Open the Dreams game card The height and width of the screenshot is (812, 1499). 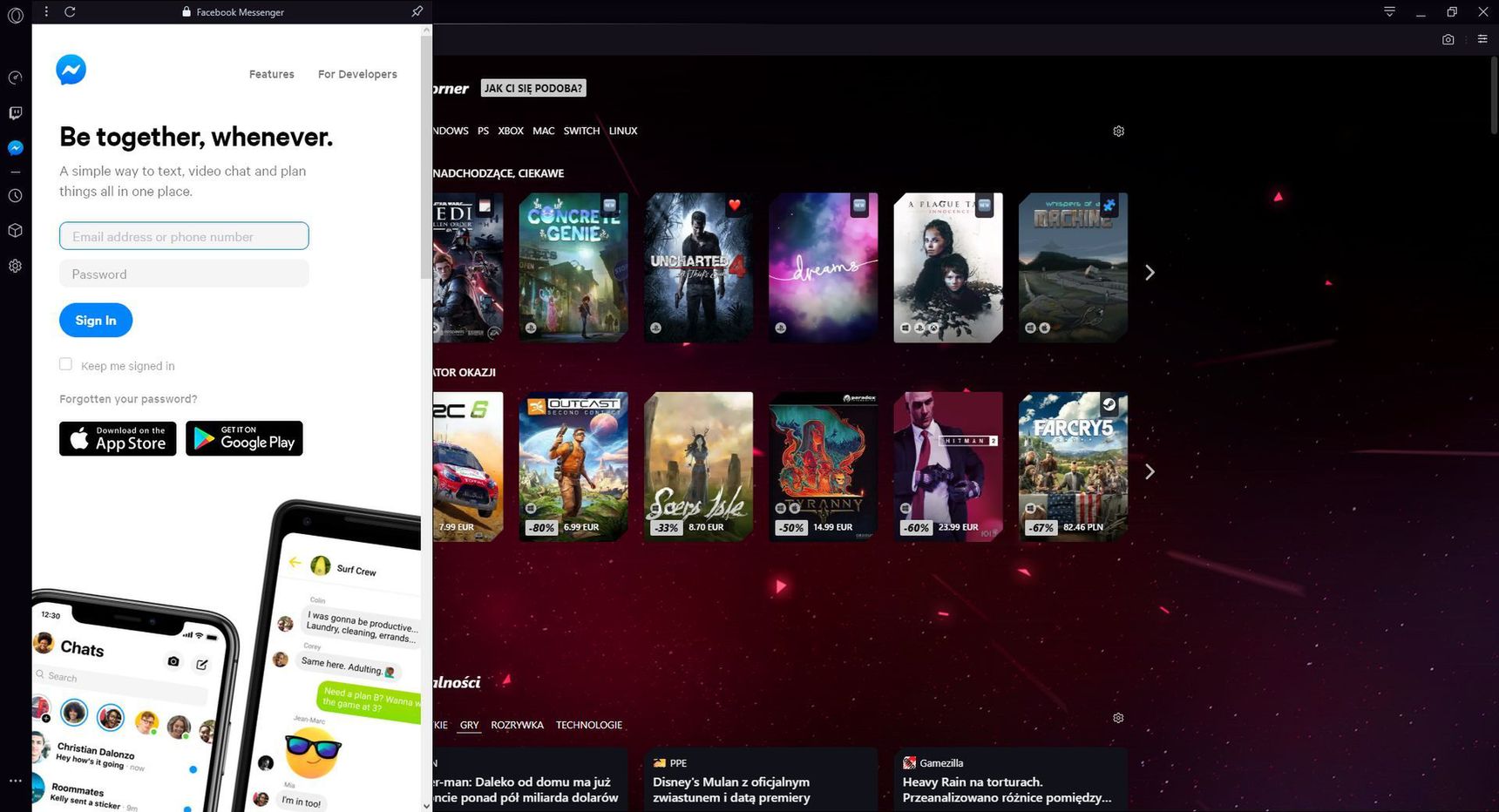pyautogui.click(x=824, y=267)
